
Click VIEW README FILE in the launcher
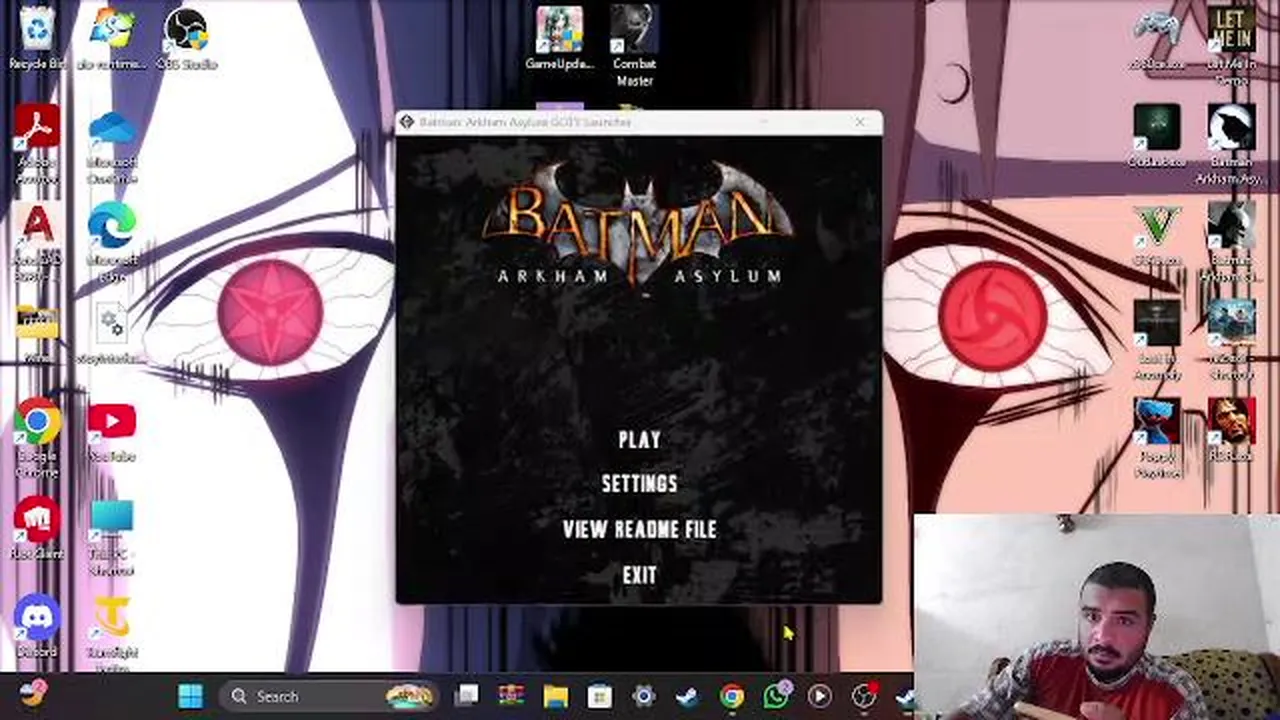click(x=639, y=530)
